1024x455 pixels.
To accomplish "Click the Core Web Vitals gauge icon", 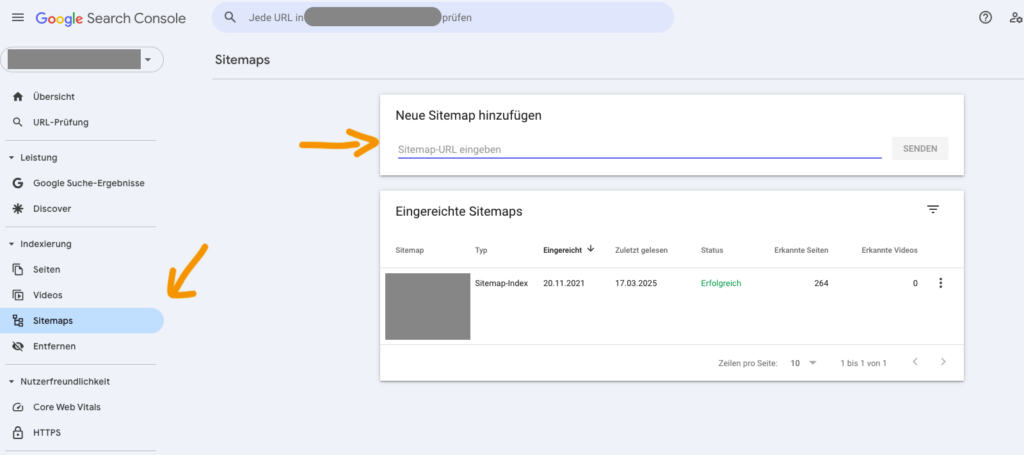I will coord(18,407).
